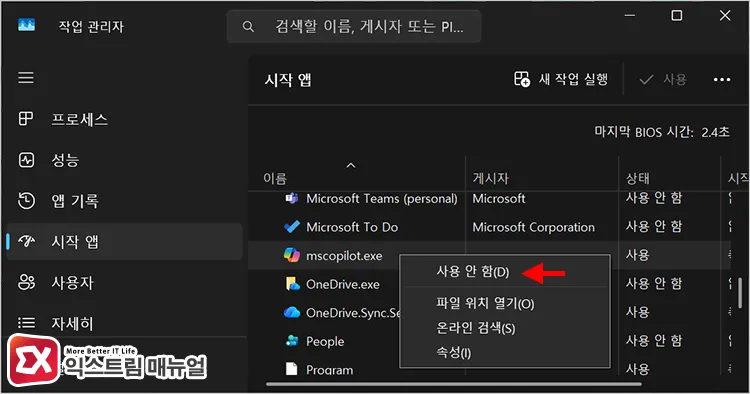The height and width of the screenshot is (394, 750).
Task: Click the OneDrive Sync cloud icon
Action: tap(292, 313)
